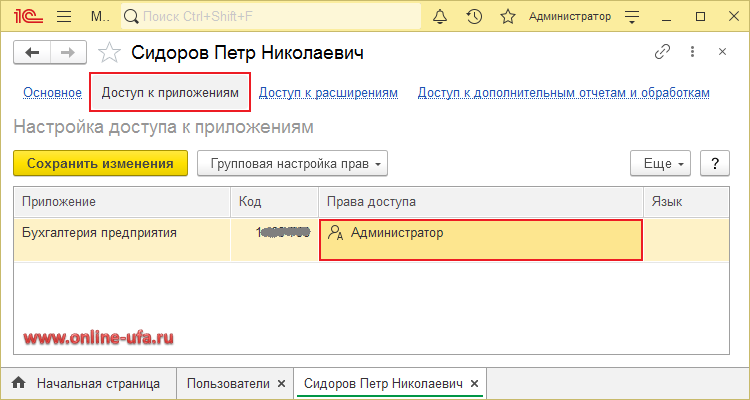Open the form's three-dot options menu

tap(692, 53)
